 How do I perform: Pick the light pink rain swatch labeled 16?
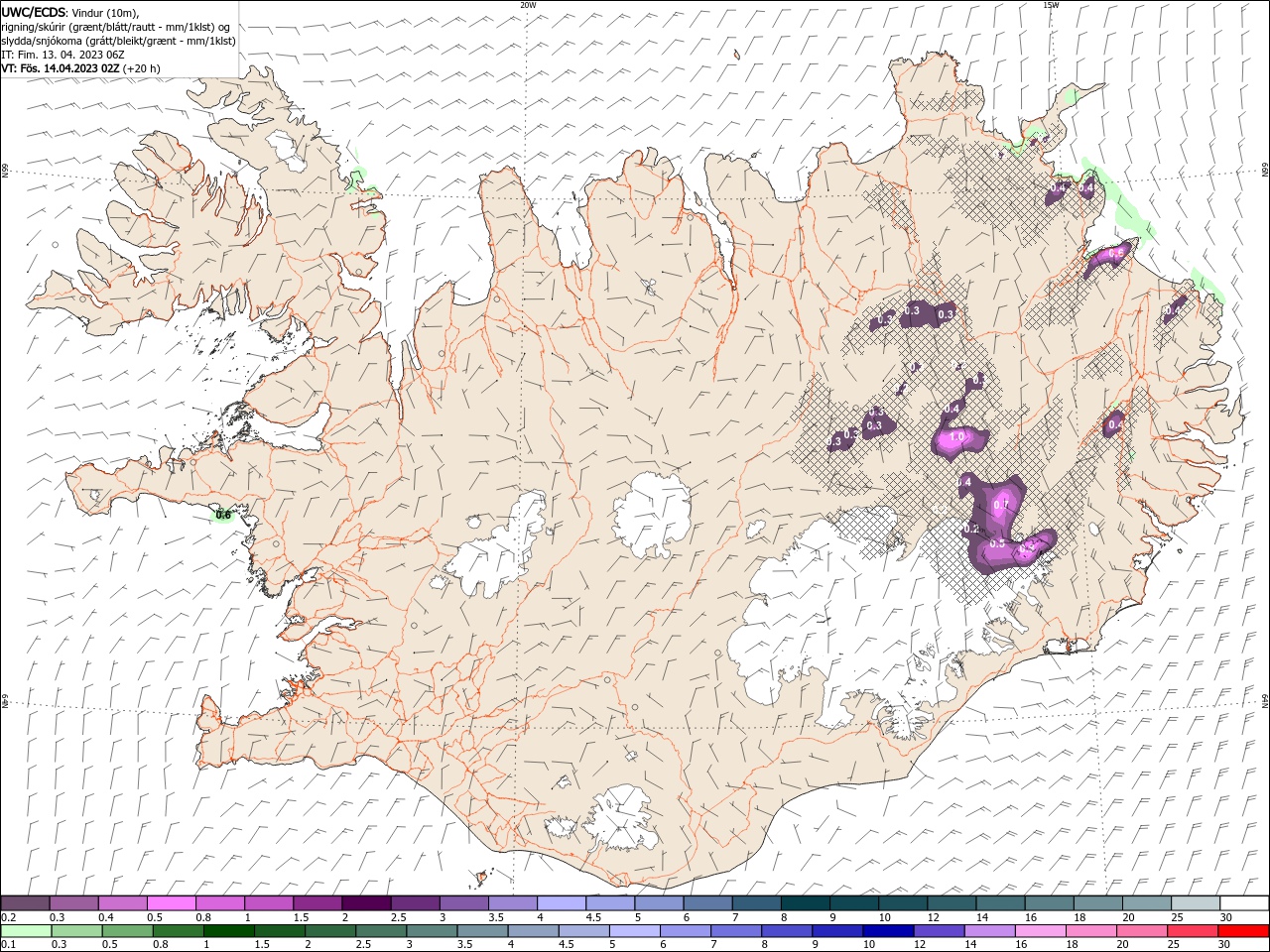[1040, 931]
